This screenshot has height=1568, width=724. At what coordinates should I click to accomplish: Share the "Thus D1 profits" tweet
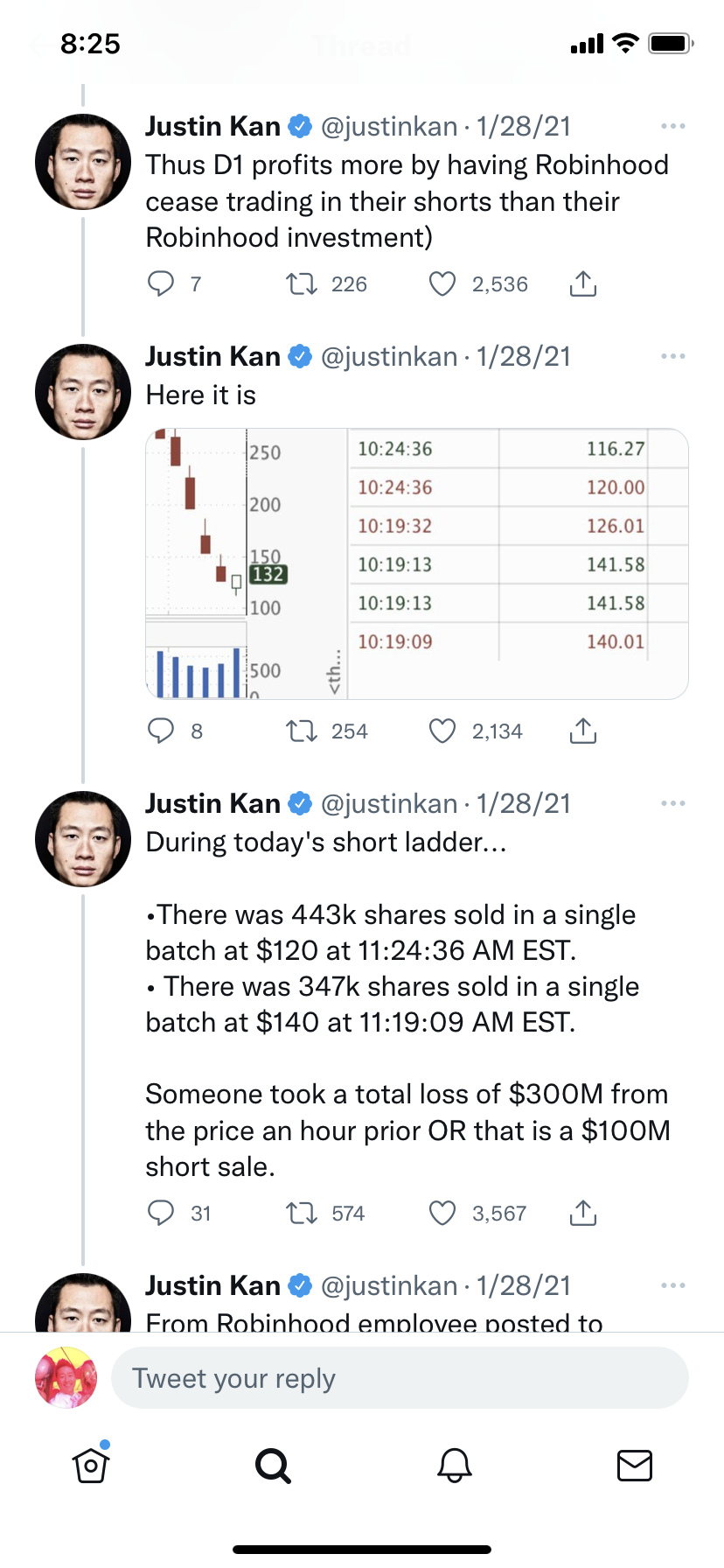point(583,283)
